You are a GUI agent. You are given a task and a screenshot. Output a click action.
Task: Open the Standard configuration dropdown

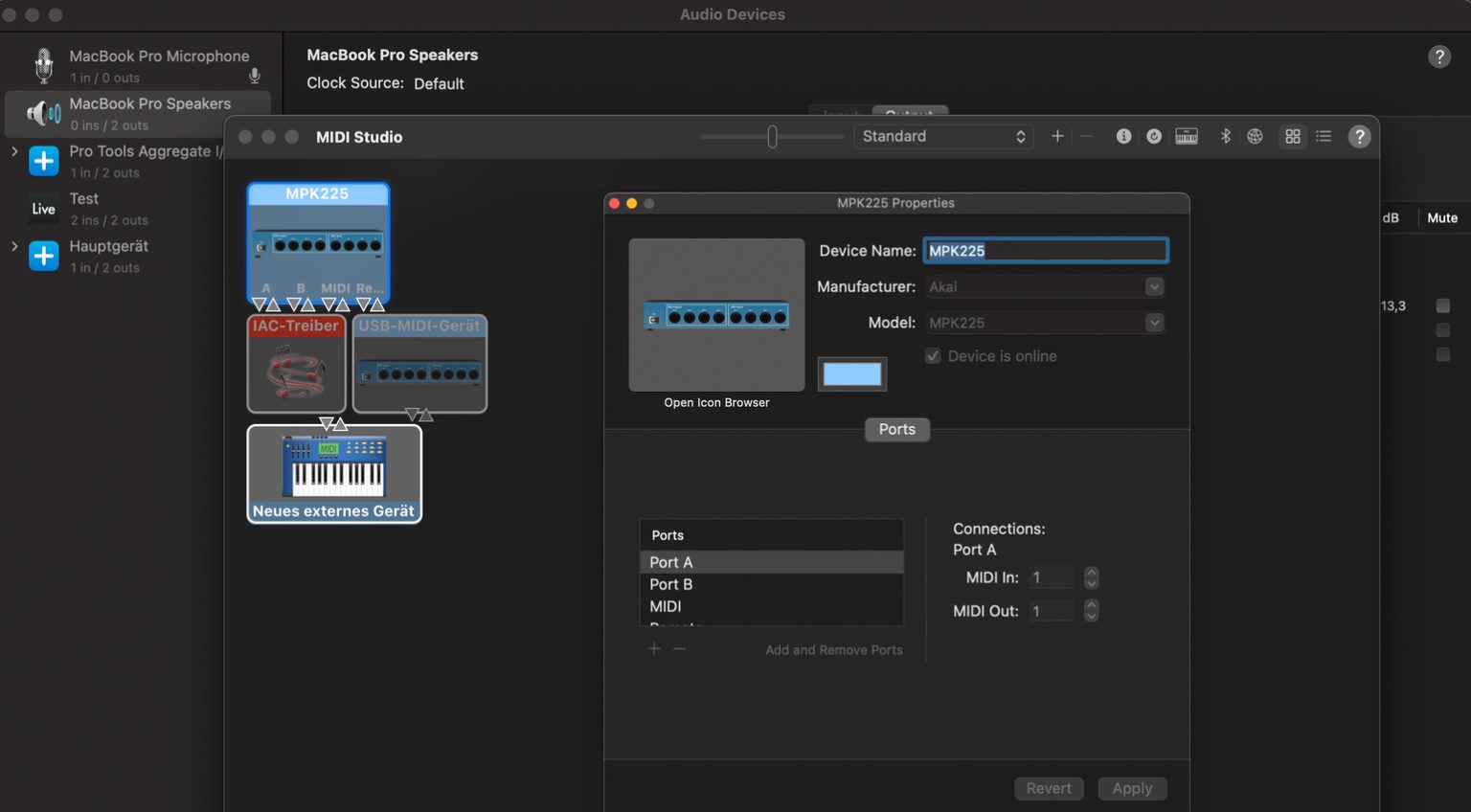[942, 136]
